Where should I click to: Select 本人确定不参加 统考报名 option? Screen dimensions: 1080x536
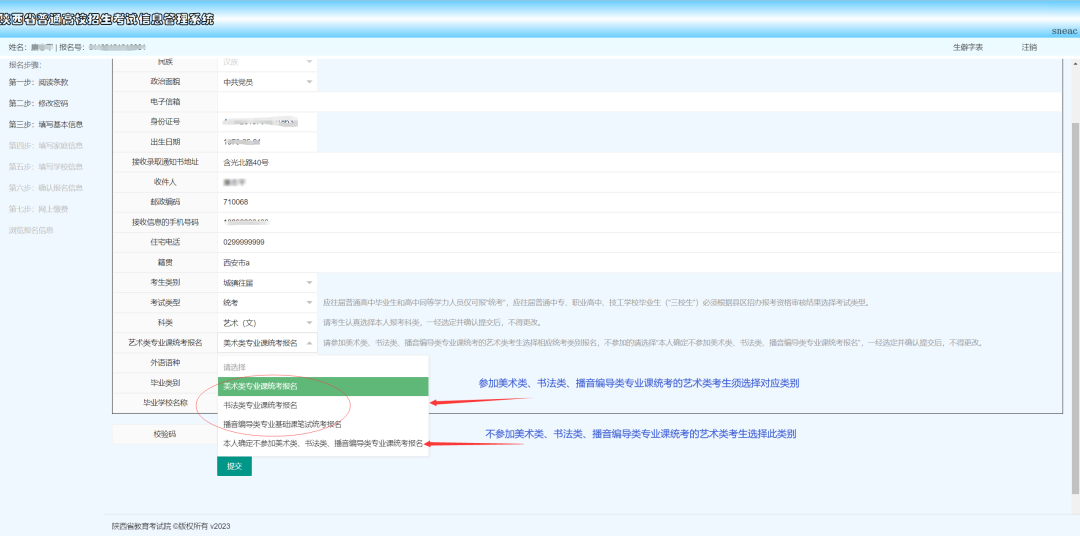323,443
